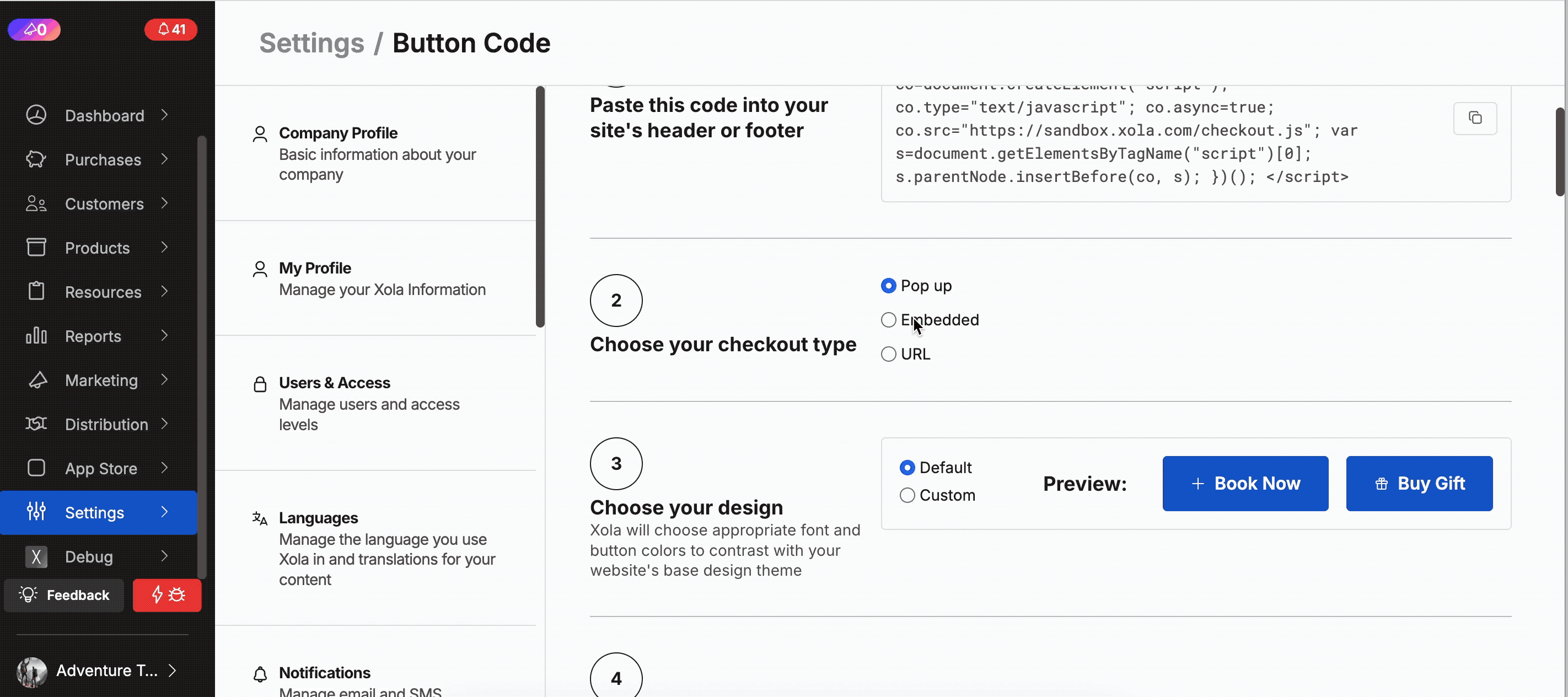
Task: Expand the Purchases menu chevron
Action: [x=164, y=159]
